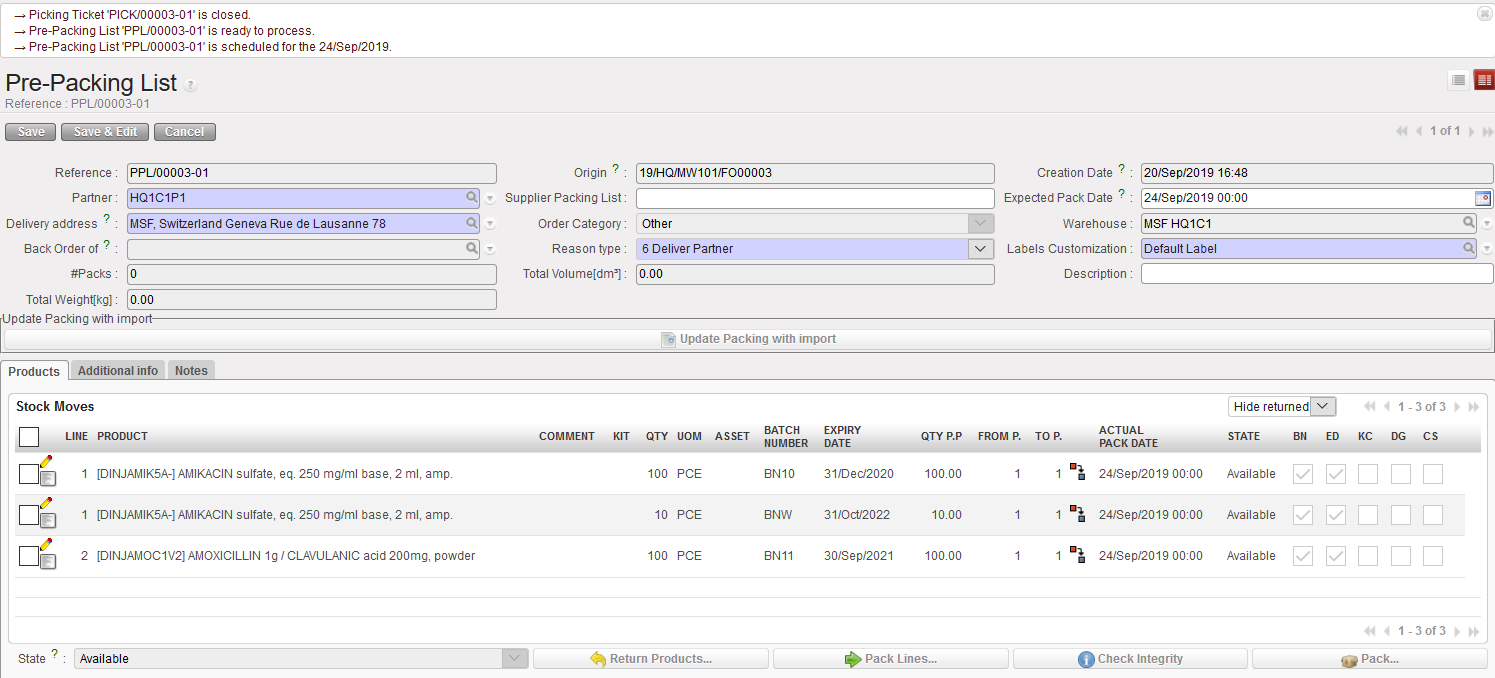The image size is (1495, 678).
Task: Close the notification message banner
Action: tap(1484, 14)
